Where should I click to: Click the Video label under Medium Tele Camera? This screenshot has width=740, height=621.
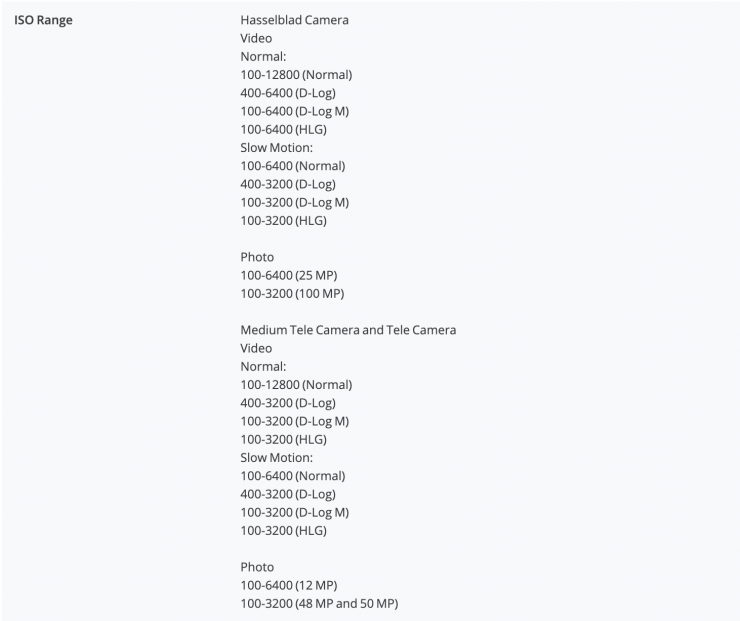click(256, 348)
